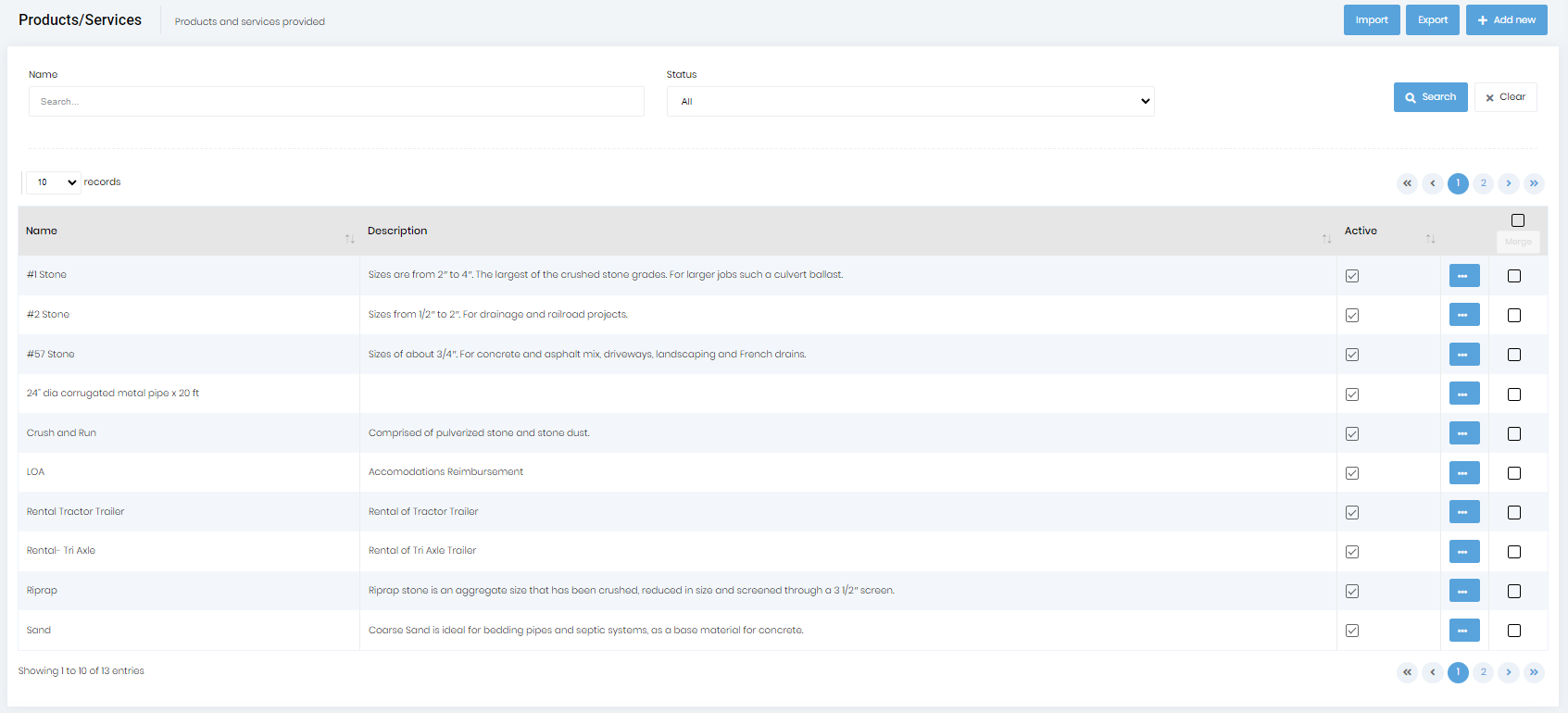The height and width of the screenshot is (713, 1568).
Task: Open the Rental- Tri Axle link
Action: tap(60, 550)
